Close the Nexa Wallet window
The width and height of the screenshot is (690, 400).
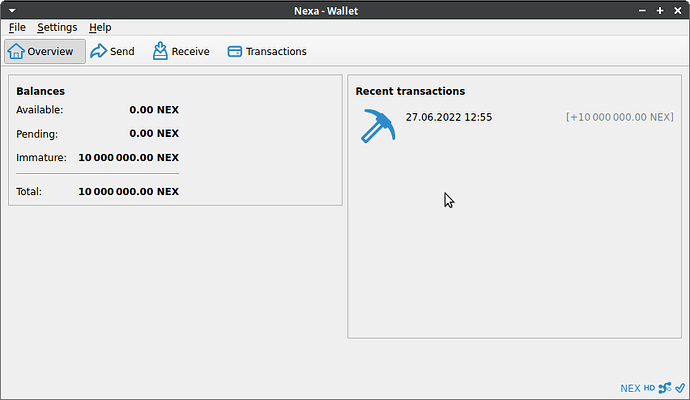tap(678, 11)
